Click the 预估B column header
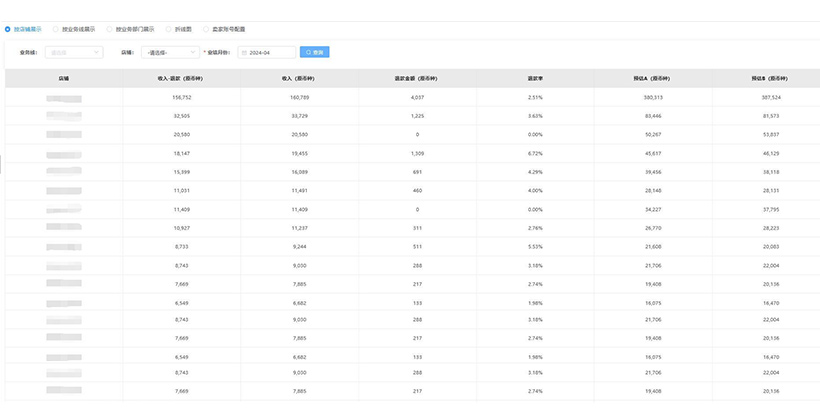The height and width of the screenshot is (419, 820). coord(770,78)
